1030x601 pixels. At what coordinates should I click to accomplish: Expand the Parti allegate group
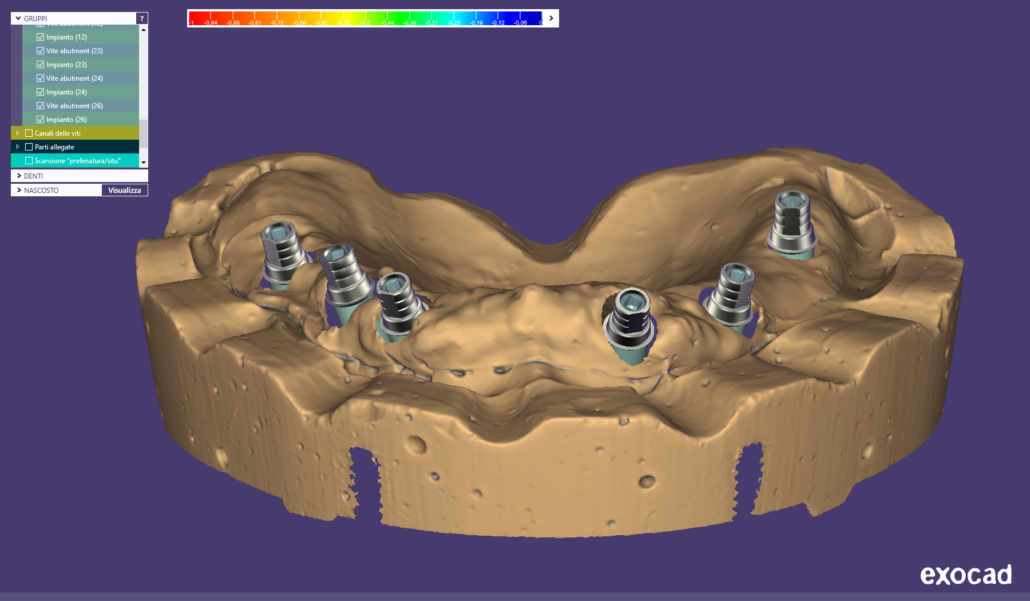point(17,146)
